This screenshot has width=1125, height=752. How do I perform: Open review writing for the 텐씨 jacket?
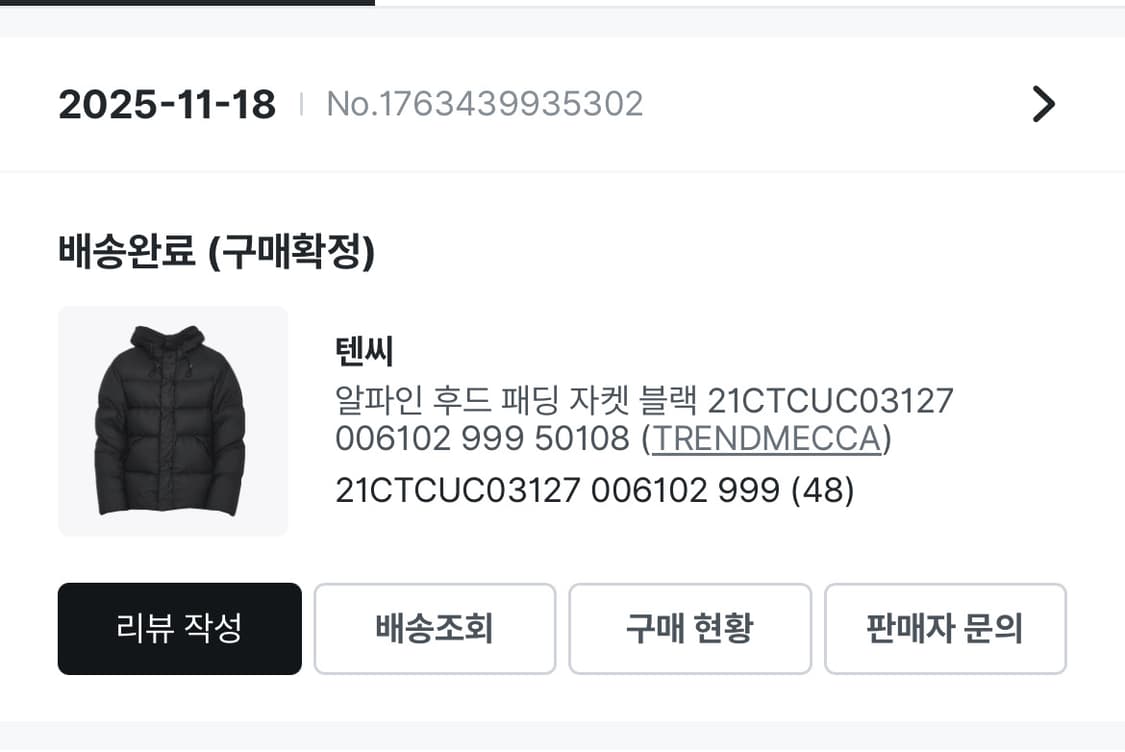tap(180, 629)
